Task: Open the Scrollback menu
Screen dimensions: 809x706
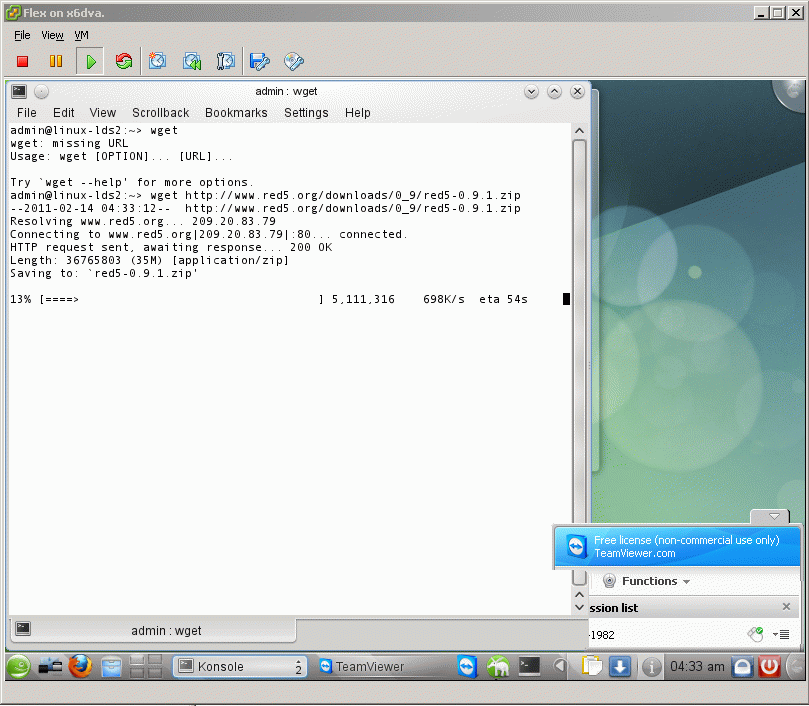Action: pyautogui.click(x=160, y=113)
